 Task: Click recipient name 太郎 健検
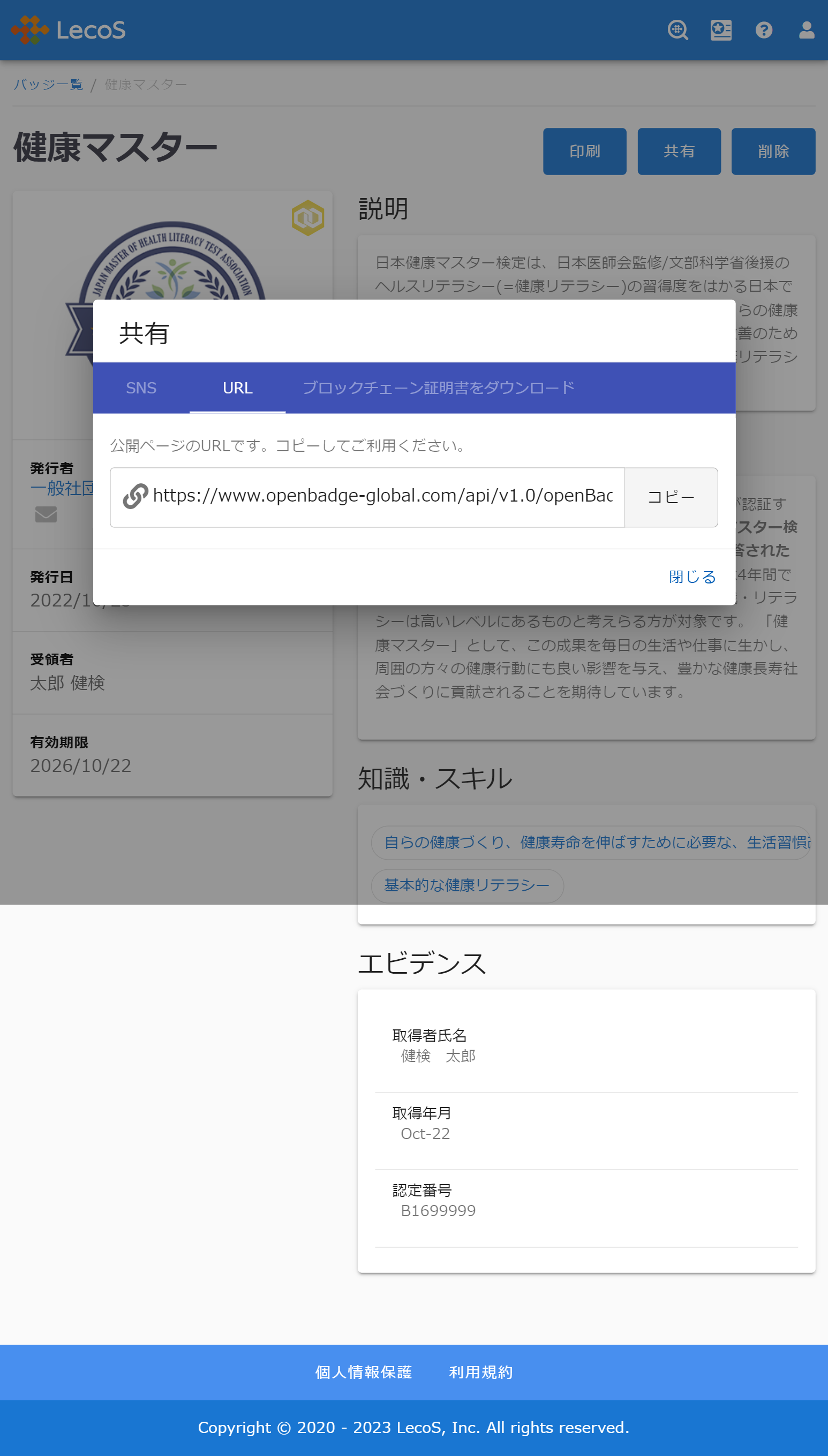point(67,682)
